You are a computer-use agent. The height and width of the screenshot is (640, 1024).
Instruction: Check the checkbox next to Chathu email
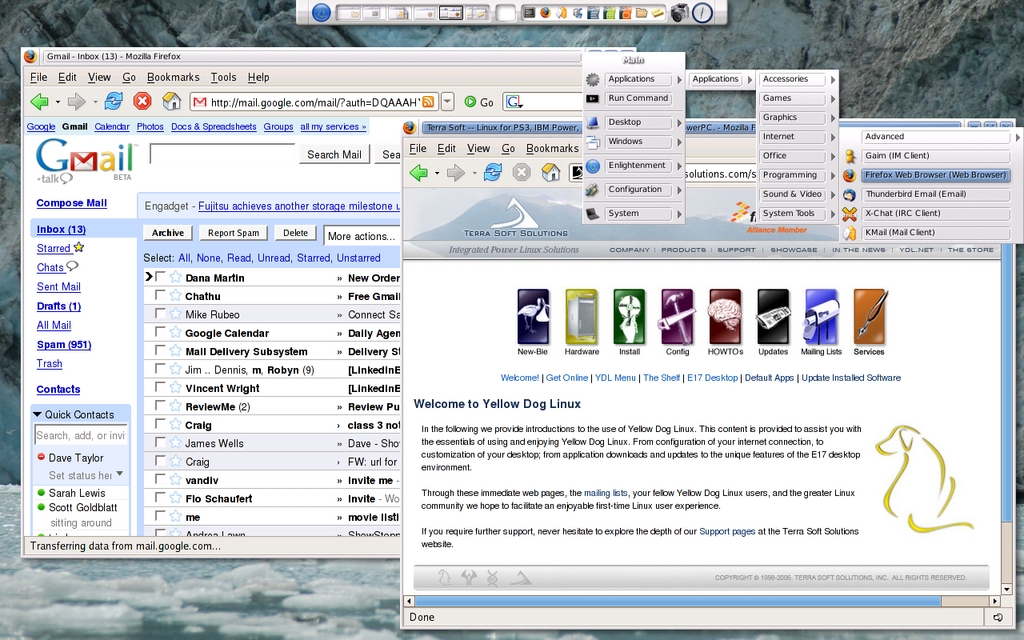[x=160, y=296]
